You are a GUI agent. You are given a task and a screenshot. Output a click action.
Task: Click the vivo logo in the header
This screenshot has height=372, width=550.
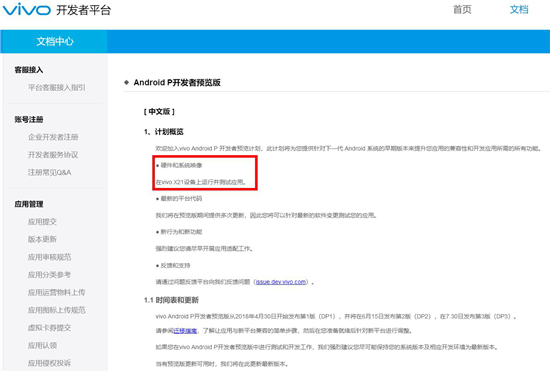(27, 9)
